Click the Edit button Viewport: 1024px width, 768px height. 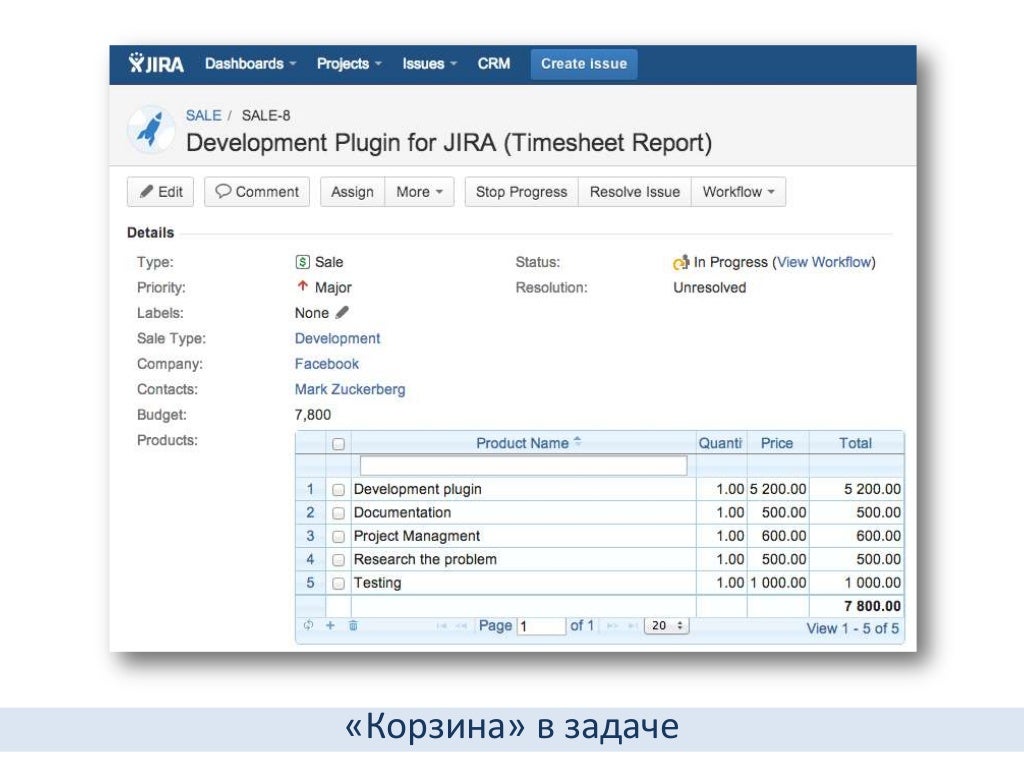click(161, 192)
